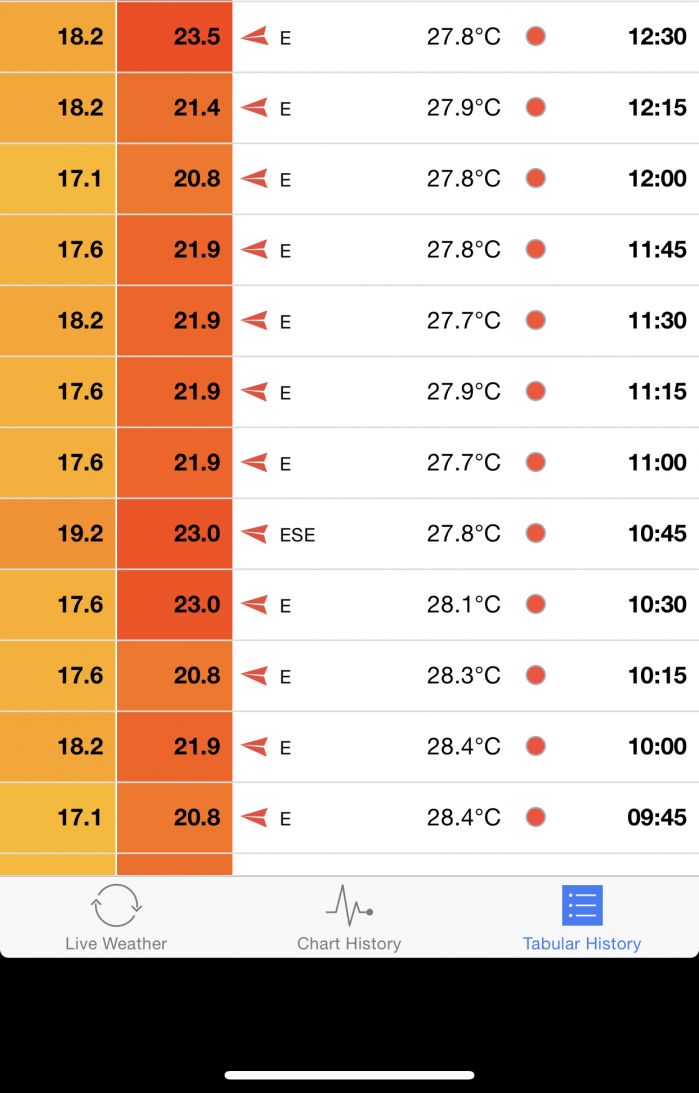
Task: Open the Live Weather refresh icon
Action: tap(116, 906)
